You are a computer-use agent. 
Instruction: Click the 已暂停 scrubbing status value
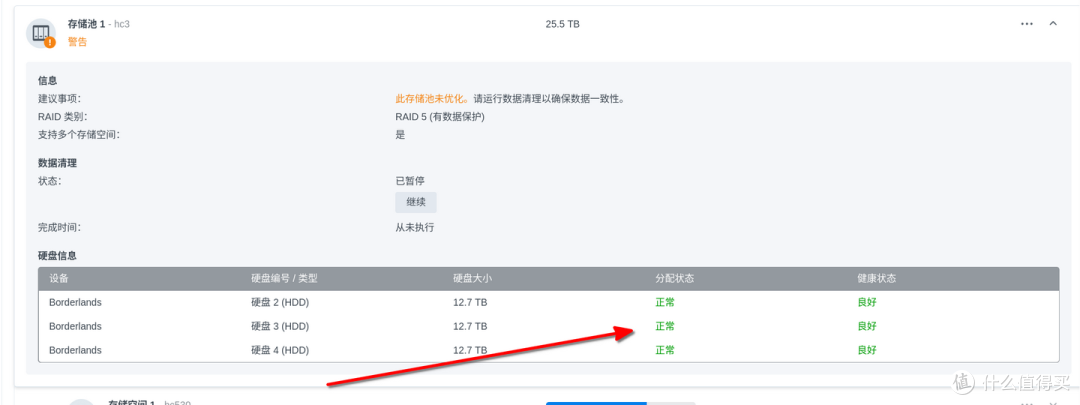click(x=410, y=181)
